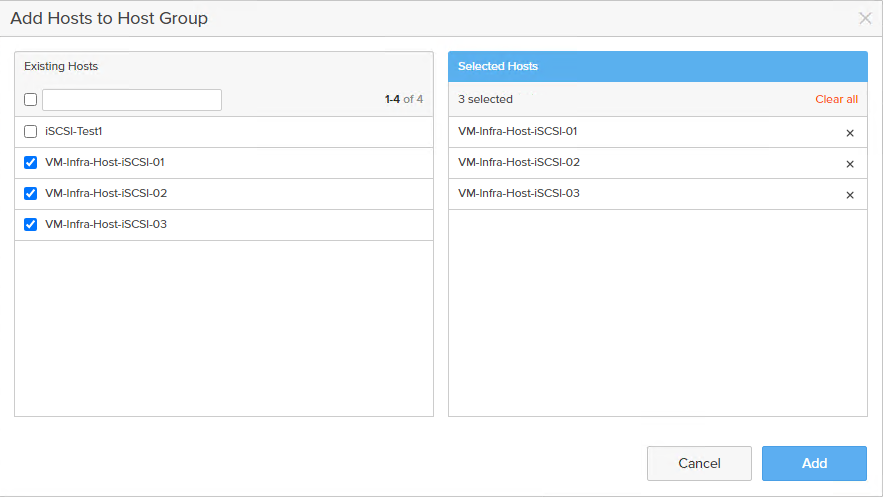Remove VM-Infra-Host-iSCSI-01 from Selected Hosts
Image resolution: width=883 pixels, height=497 pixels.
(x=850, y=133)
